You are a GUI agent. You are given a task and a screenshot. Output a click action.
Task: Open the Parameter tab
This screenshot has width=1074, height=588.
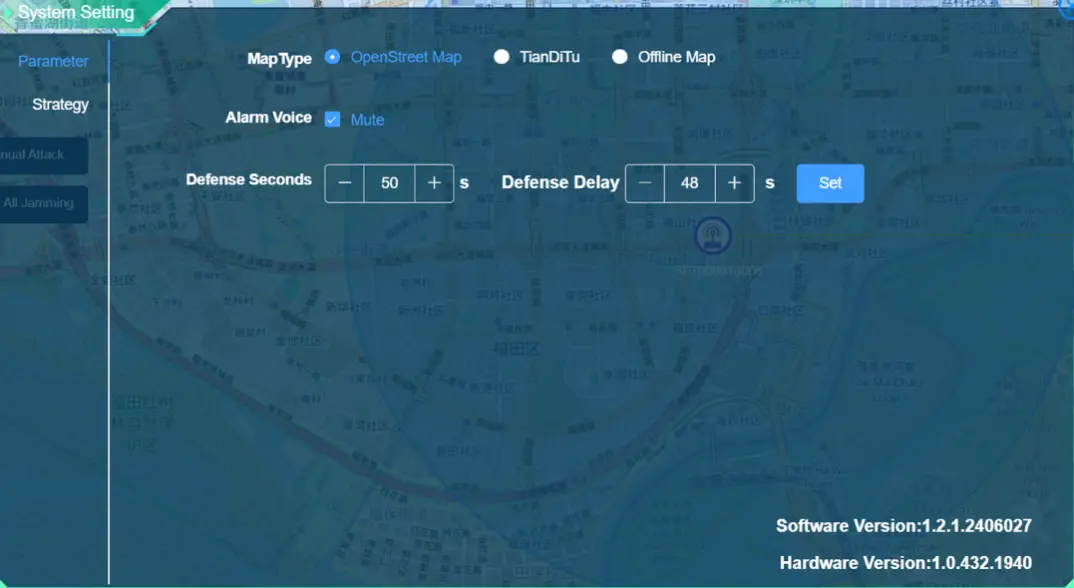(x=53, y=61)
